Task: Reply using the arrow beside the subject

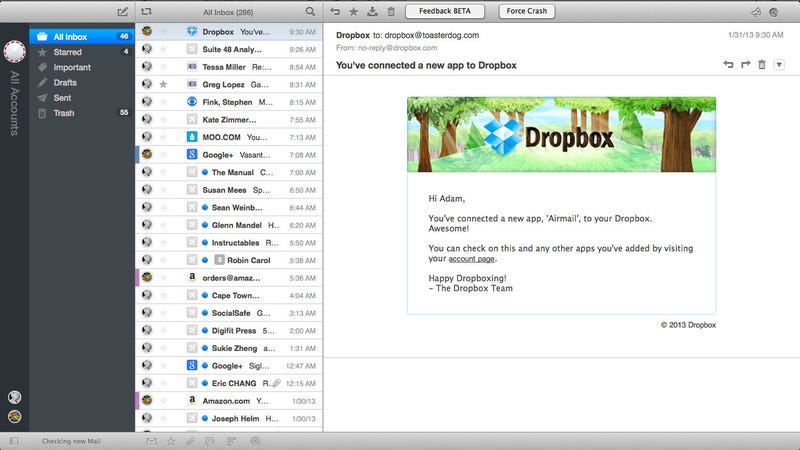Action: [728, 64]
